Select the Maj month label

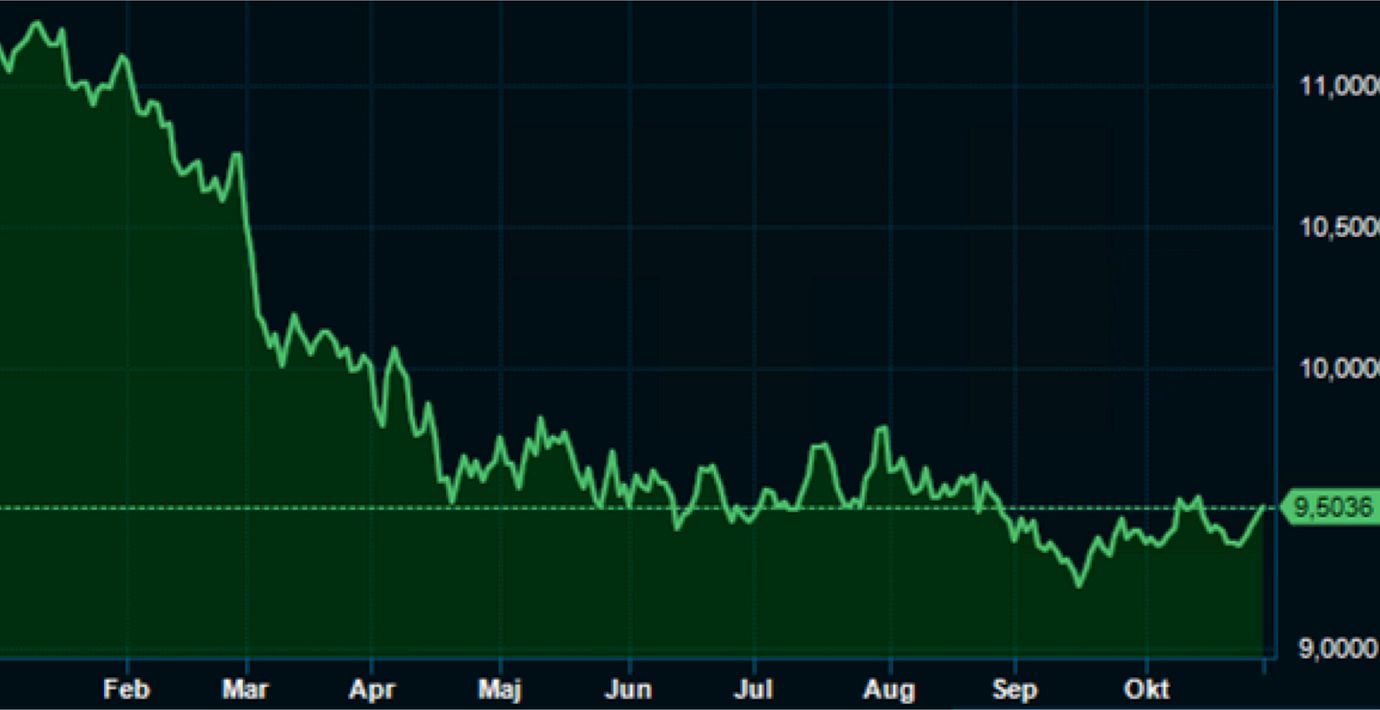click(500, 690)
